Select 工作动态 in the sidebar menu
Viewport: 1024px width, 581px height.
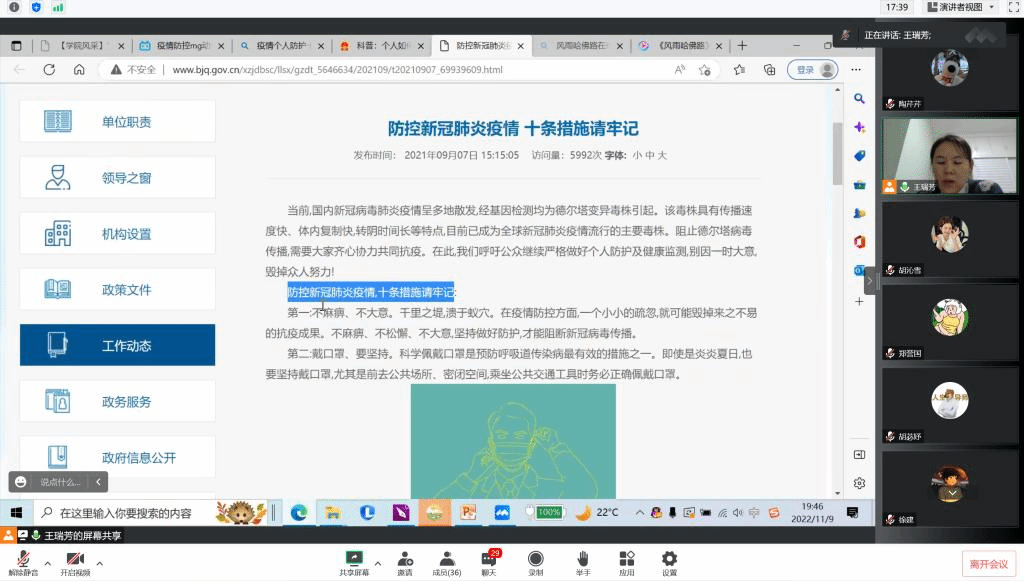click(x=117, y=345)
